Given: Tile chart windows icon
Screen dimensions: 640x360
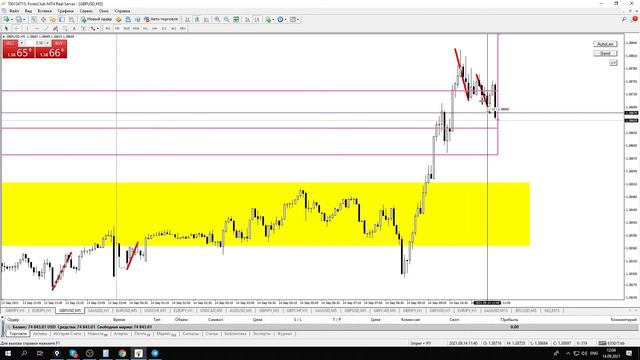Looking at the screenshot, I should [x=236, y=19].
